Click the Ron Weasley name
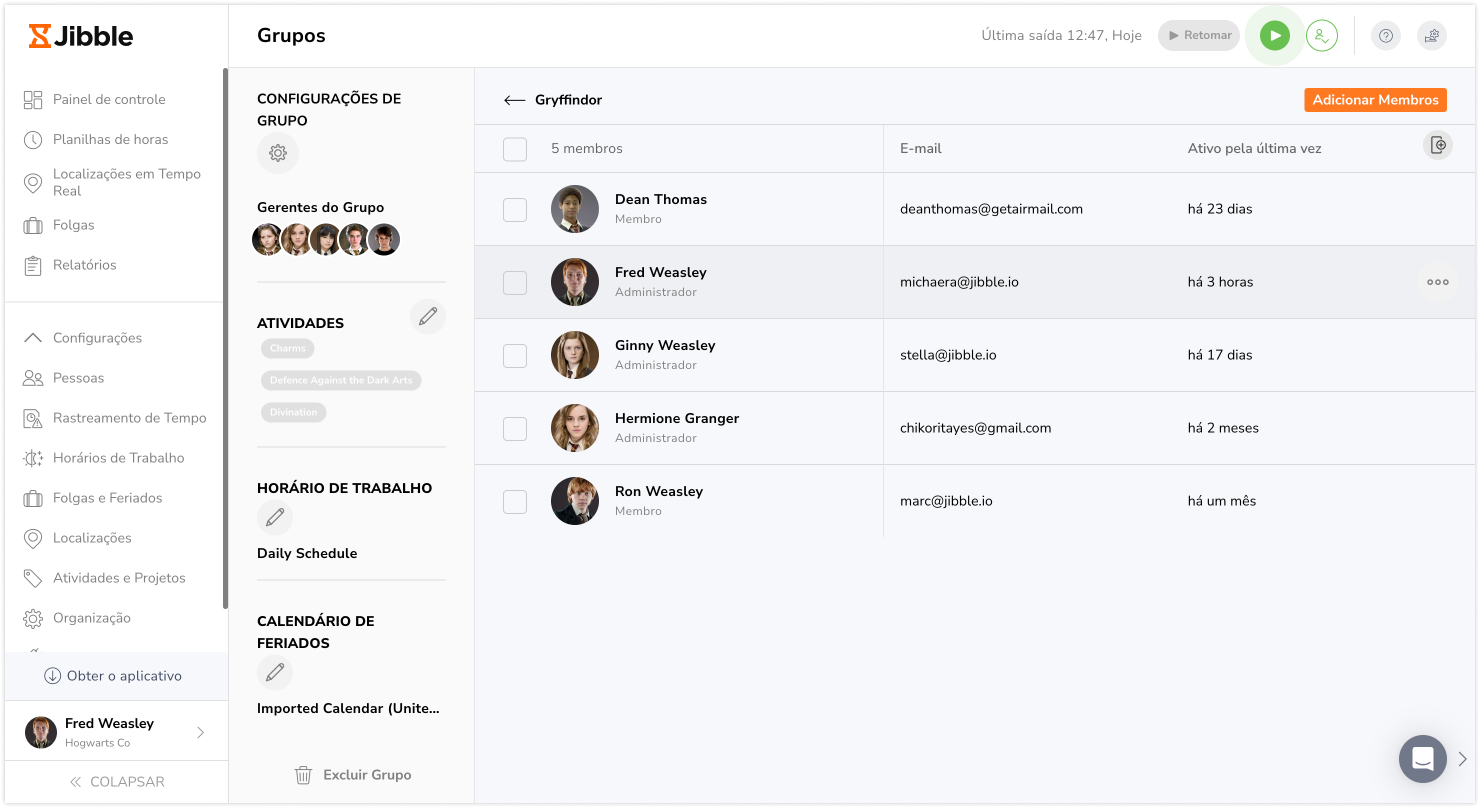 (659, 491)
